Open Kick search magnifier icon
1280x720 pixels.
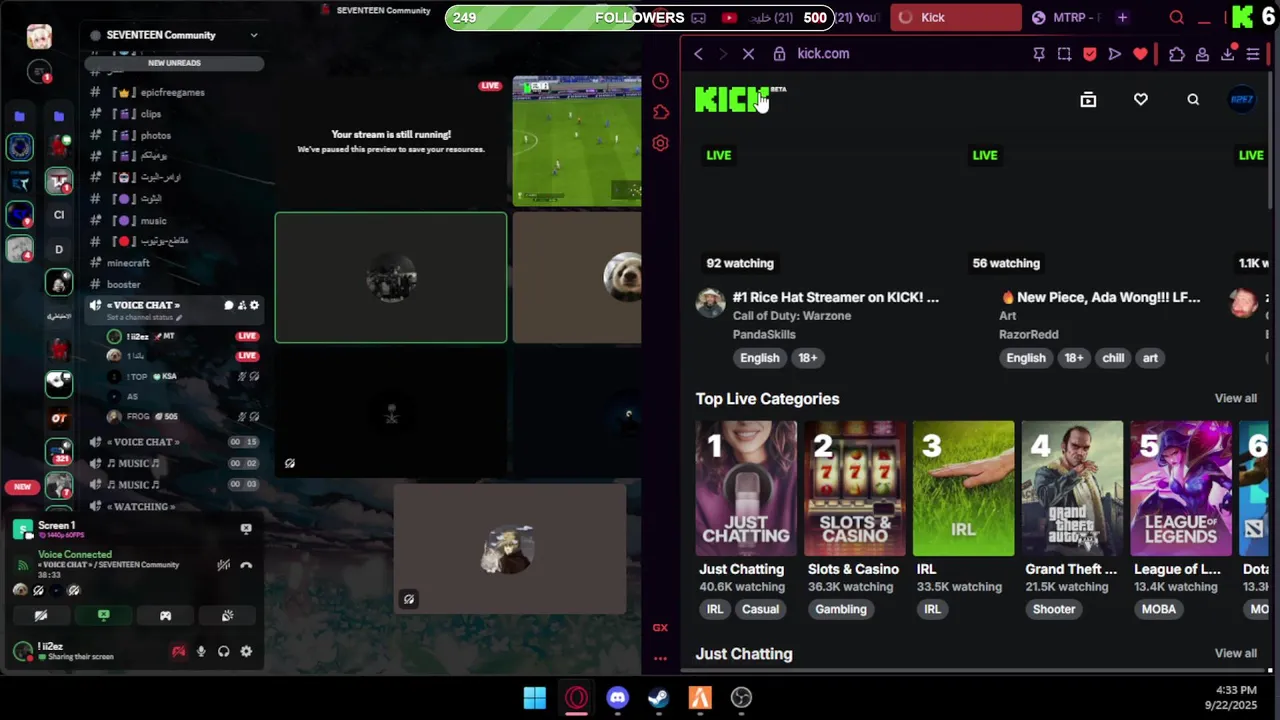1193,99
